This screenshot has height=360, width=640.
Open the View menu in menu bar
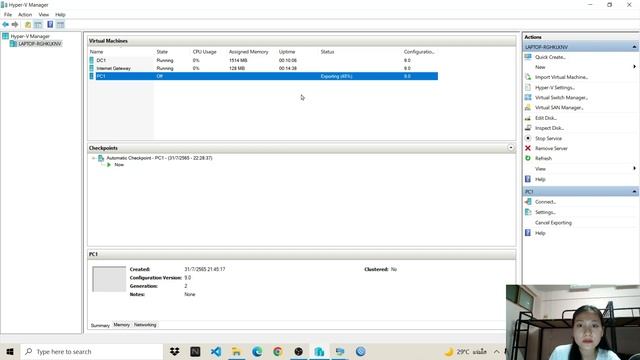click(44, 15)
